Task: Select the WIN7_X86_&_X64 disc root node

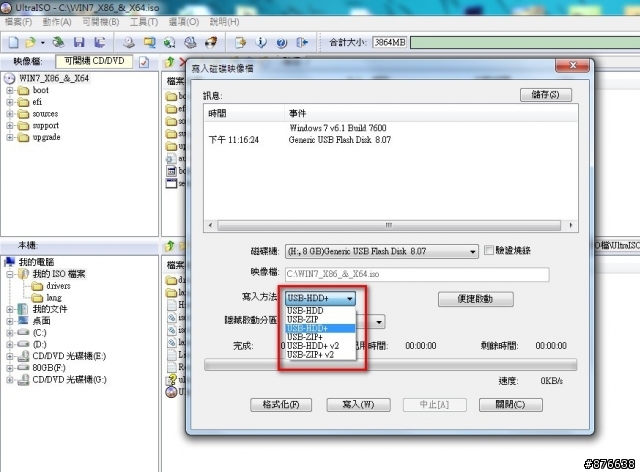Action: 54,78
